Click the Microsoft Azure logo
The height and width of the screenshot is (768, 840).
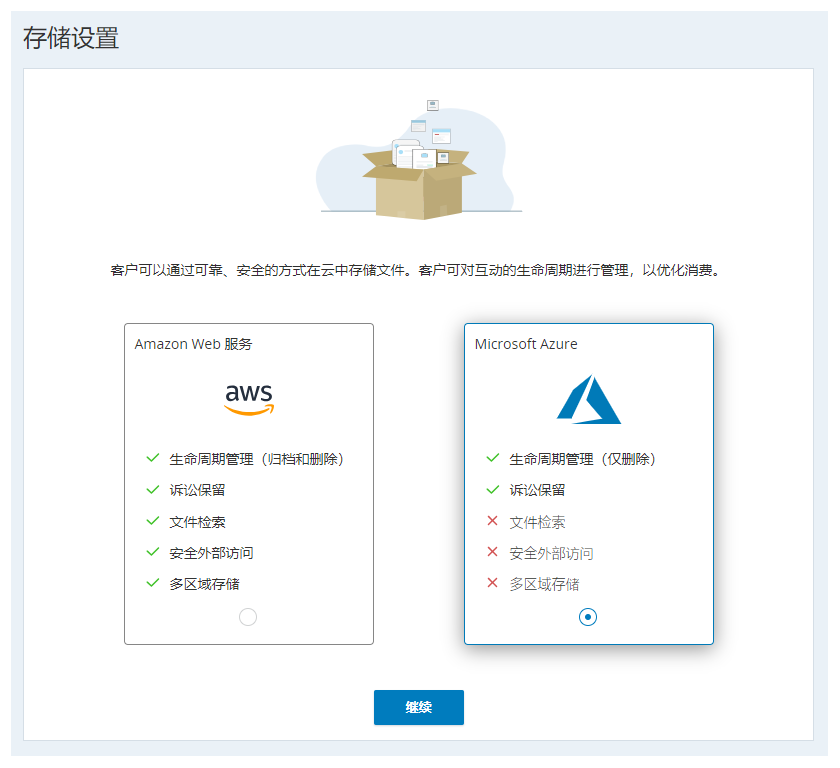pyautogui.click(x=589, y=400)
